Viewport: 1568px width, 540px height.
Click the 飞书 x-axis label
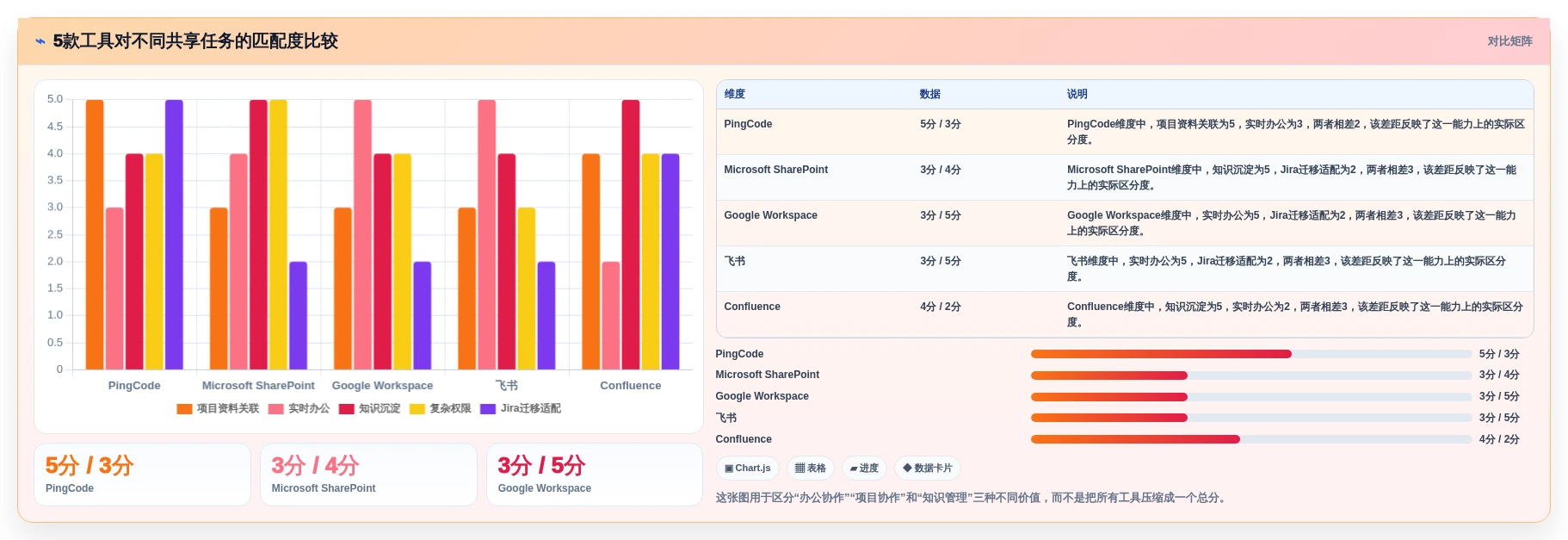click(507, 386)
